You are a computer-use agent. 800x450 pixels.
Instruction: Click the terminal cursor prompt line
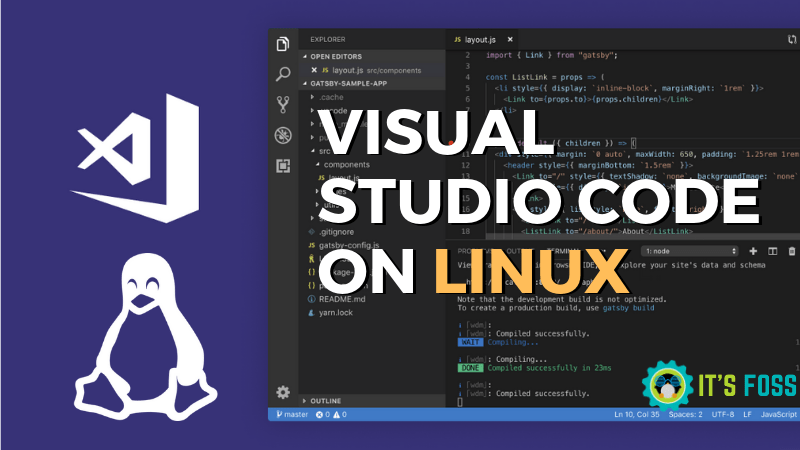[460, 402]
